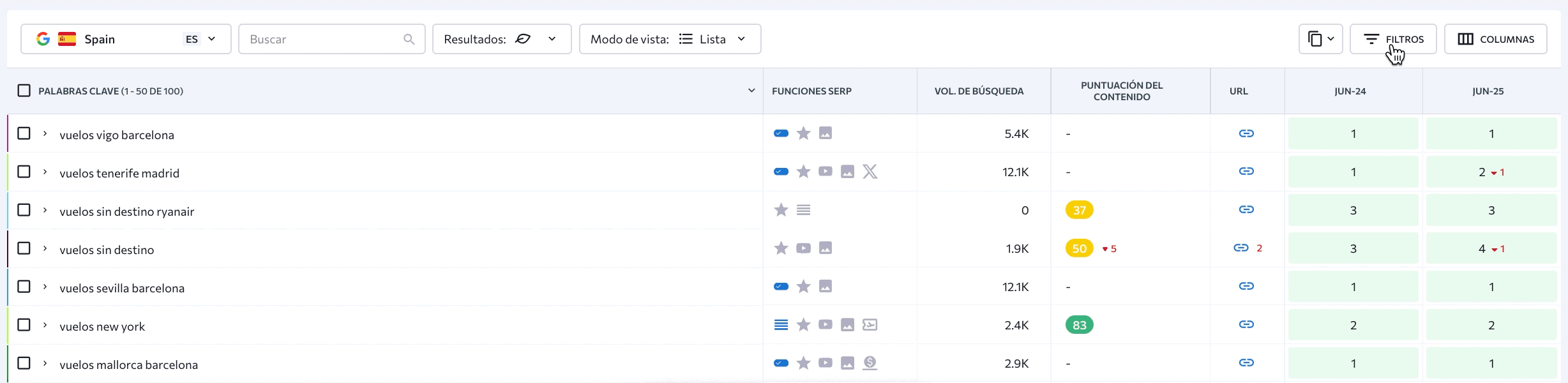Open URL link icon for vuelos vigo barcelona
The height and width of the screenshot is (383, 1568).
point(1246,133)
